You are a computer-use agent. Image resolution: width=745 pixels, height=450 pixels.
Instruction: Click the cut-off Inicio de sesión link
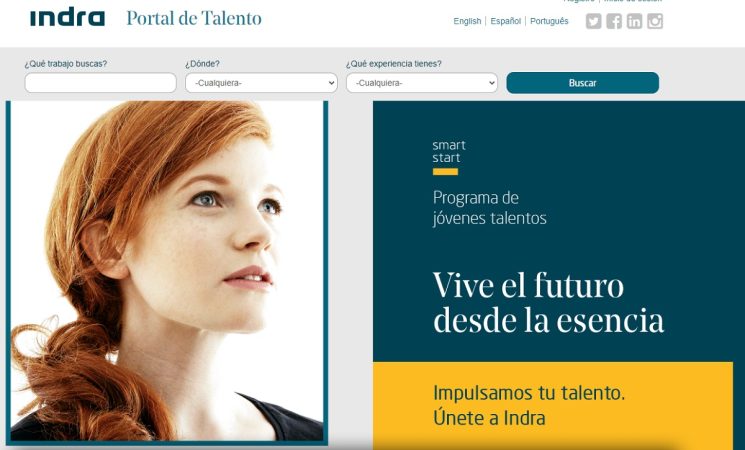pyautogui.click(x=632, y=1)
